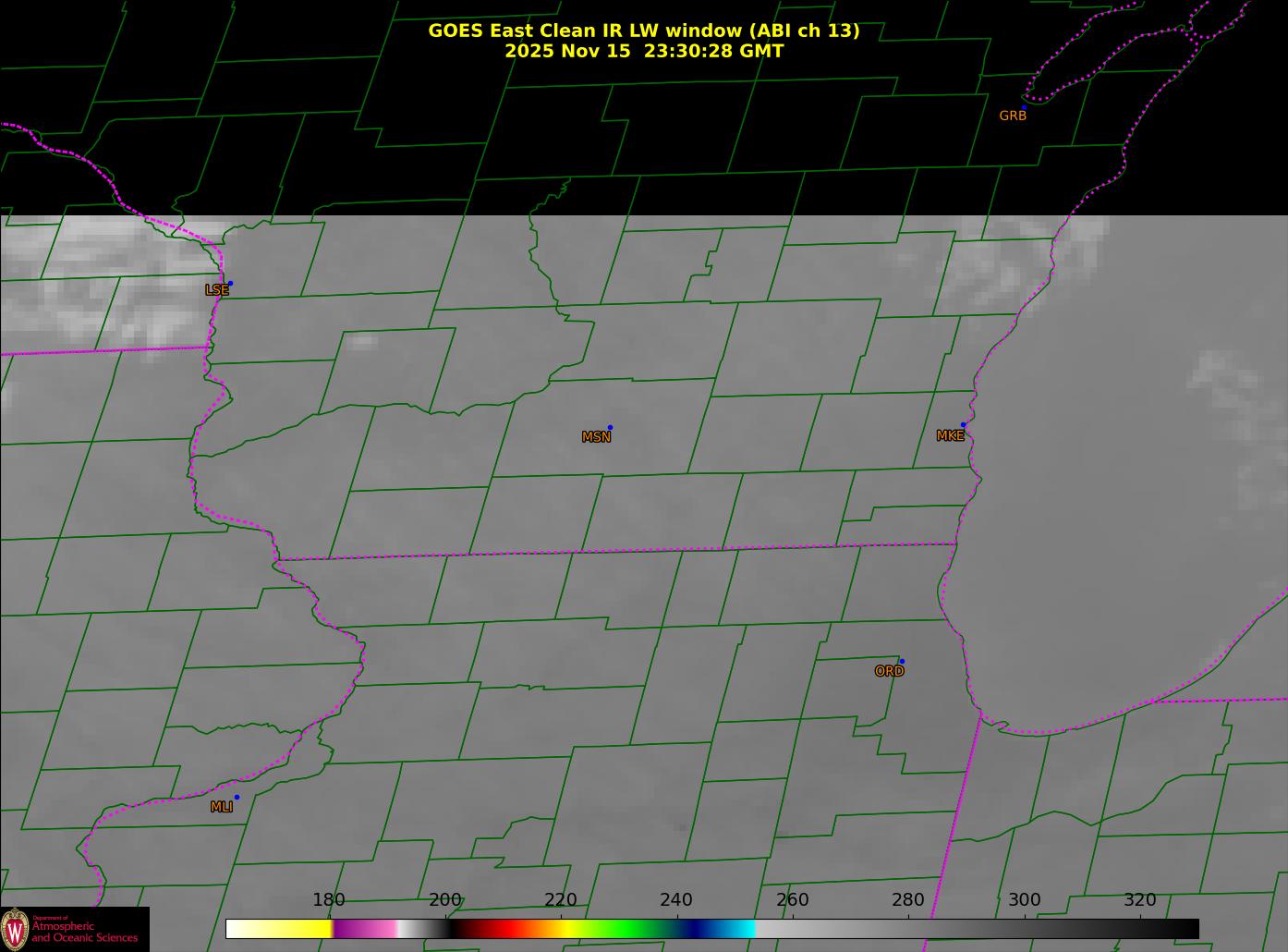The width and height of the screenshot is (1288, 952).
Task: Select the GRB station label
Action: pyautogui.click(x=1013, y=116)
